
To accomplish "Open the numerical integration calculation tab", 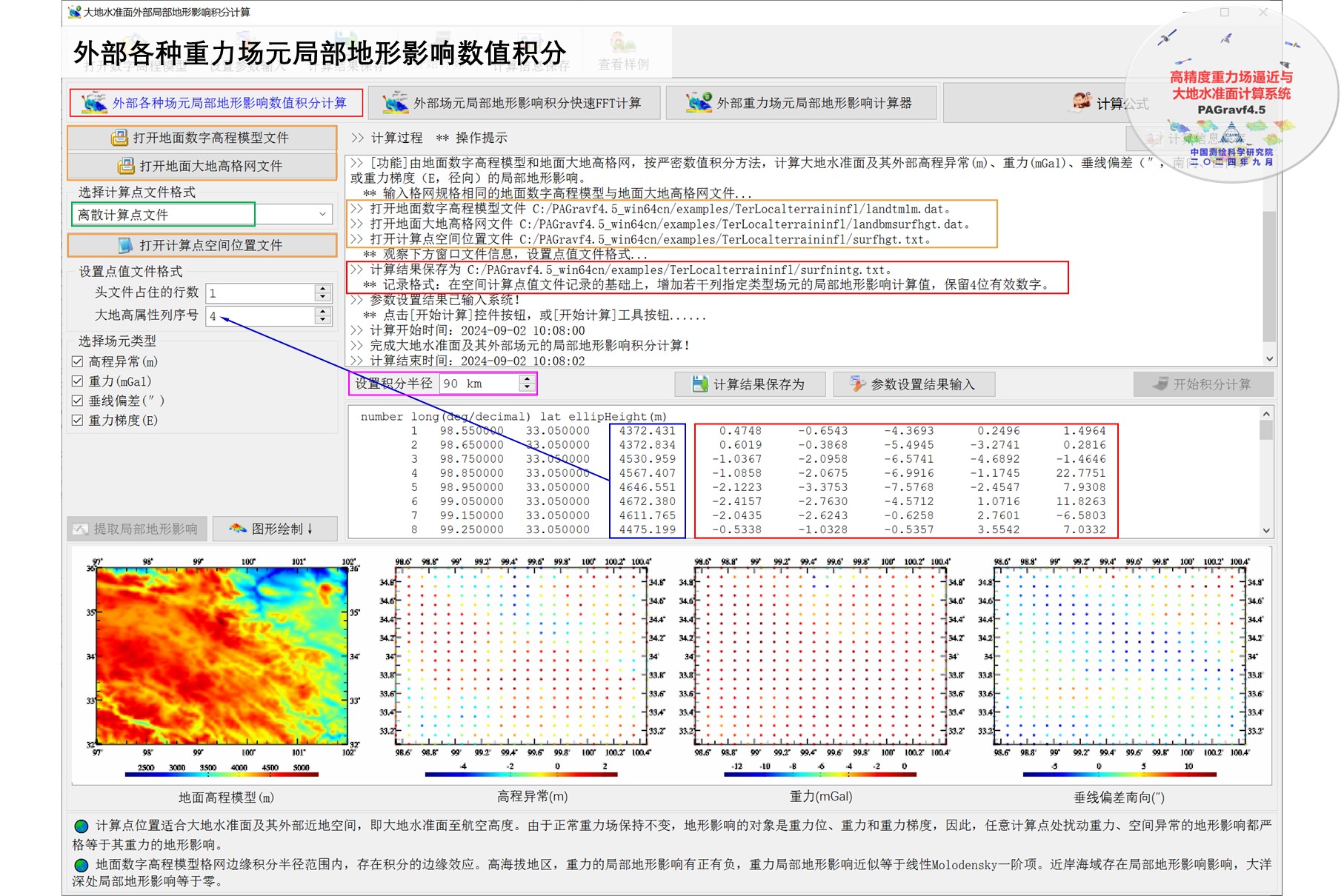I will pyautogui.click(x=216, y=103).
